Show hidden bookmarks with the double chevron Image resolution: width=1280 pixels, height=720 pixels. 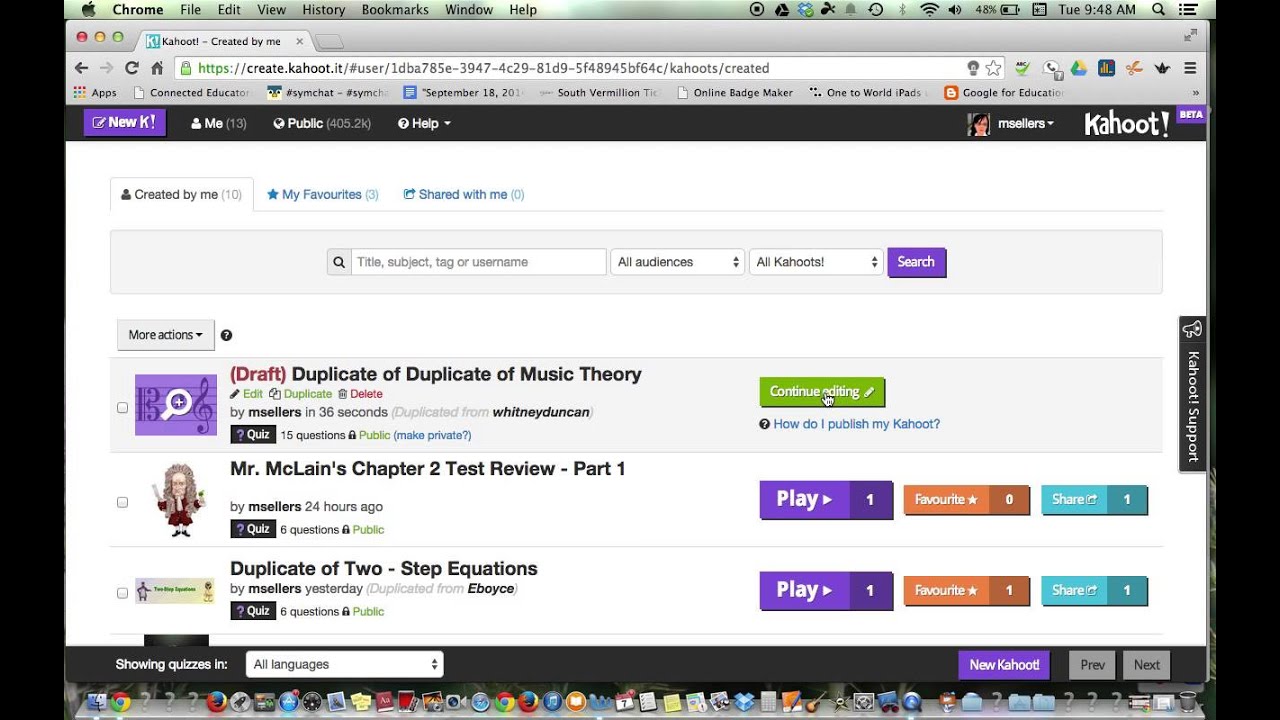pos(1195,93)
